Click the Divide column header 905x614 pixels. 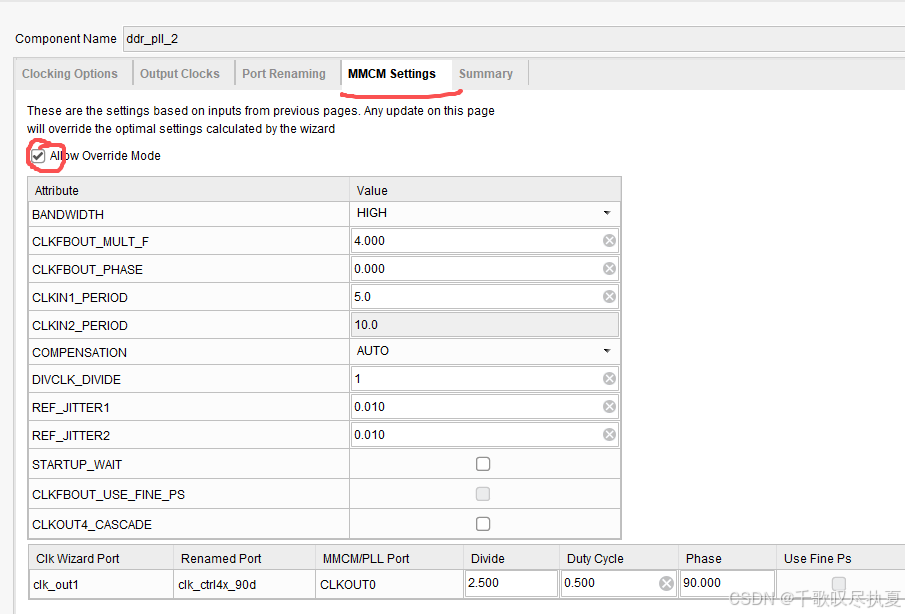(x=511, y=559)
